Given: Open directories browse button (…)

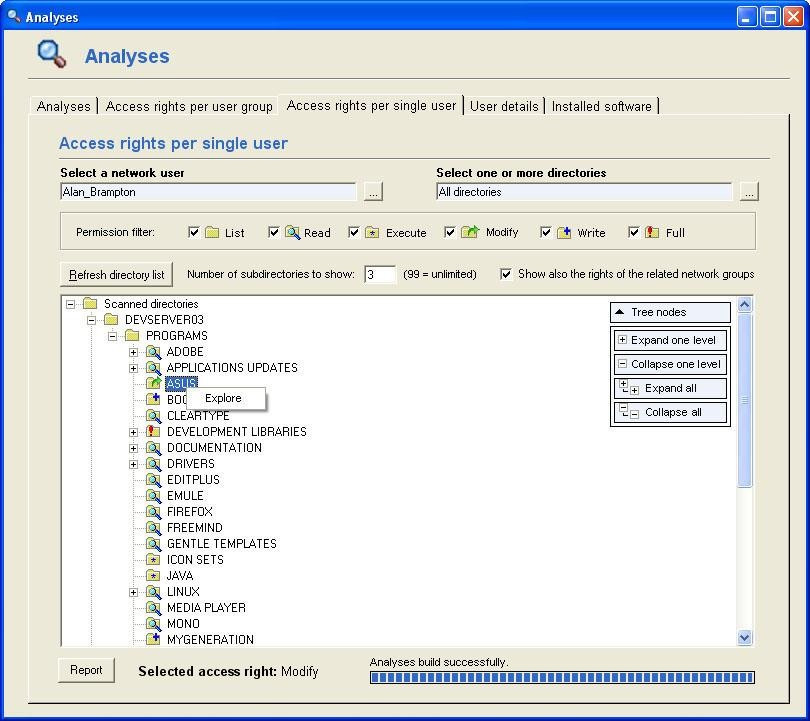Looking at the screenshot, I should tap(749, 192).
